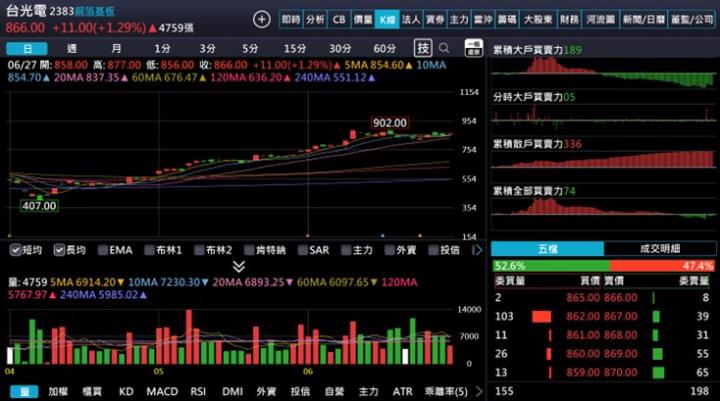
Task: Click the red 47.4% sell ratio bar
Action: coord(663,265)
